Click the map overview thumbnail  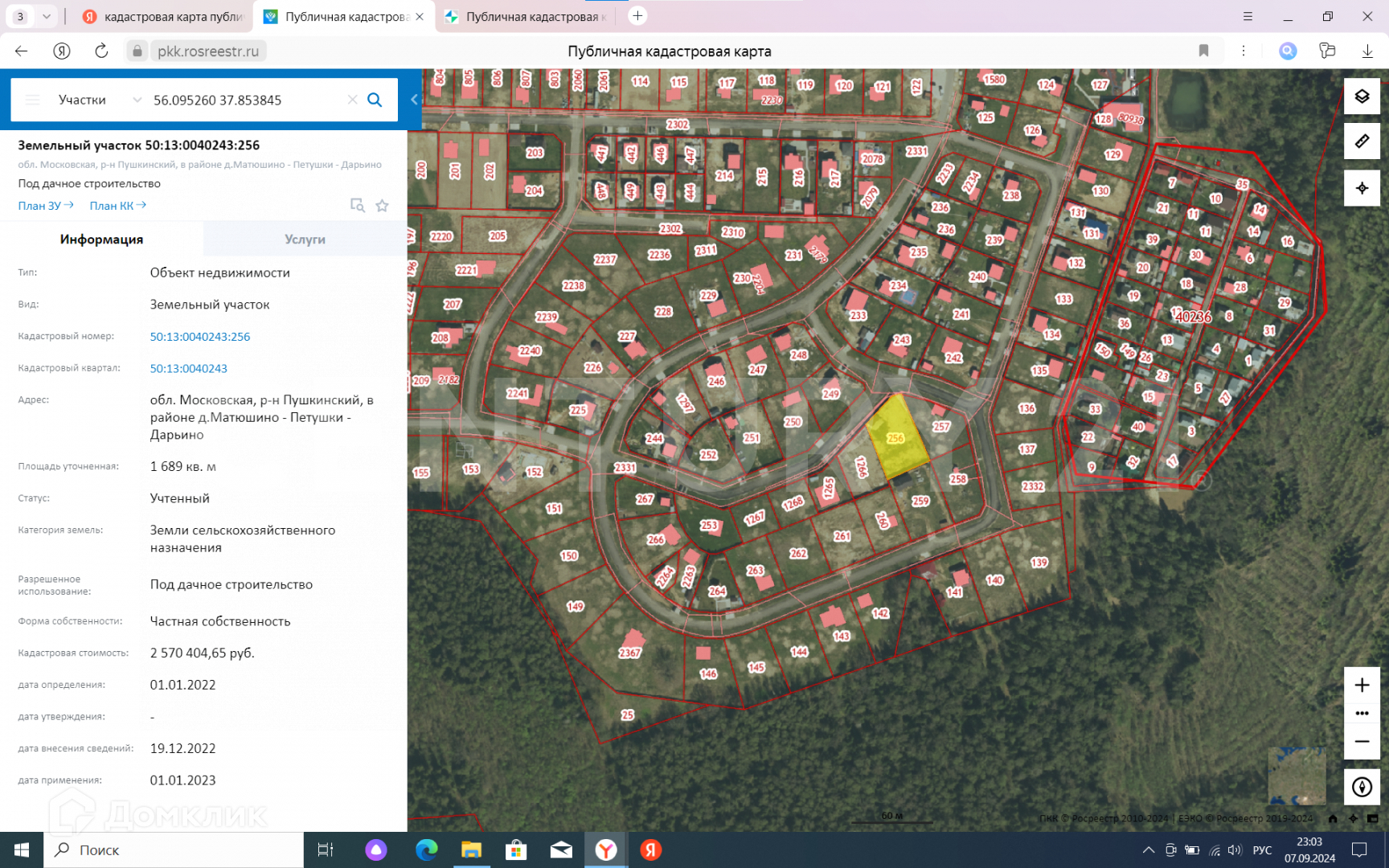point(1297,776)
